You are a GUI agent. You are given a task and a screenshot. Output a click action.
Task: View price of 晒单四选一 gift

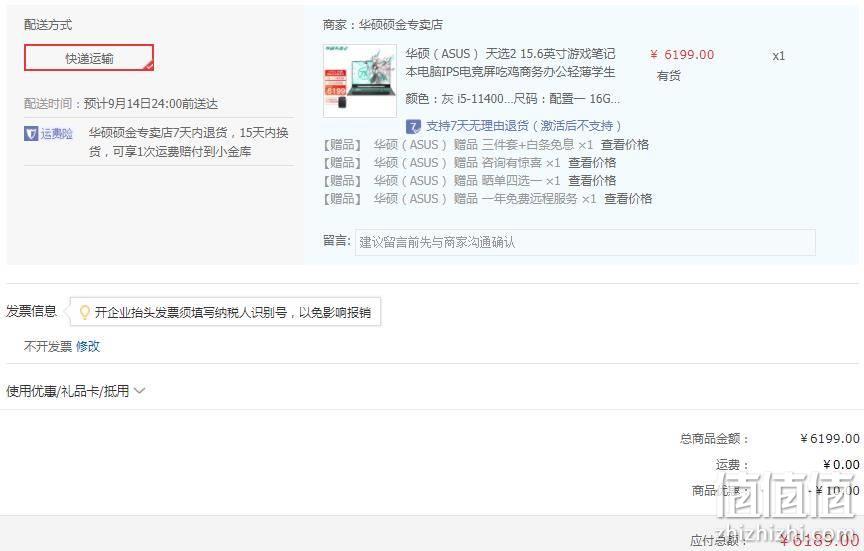coord(592,181)
